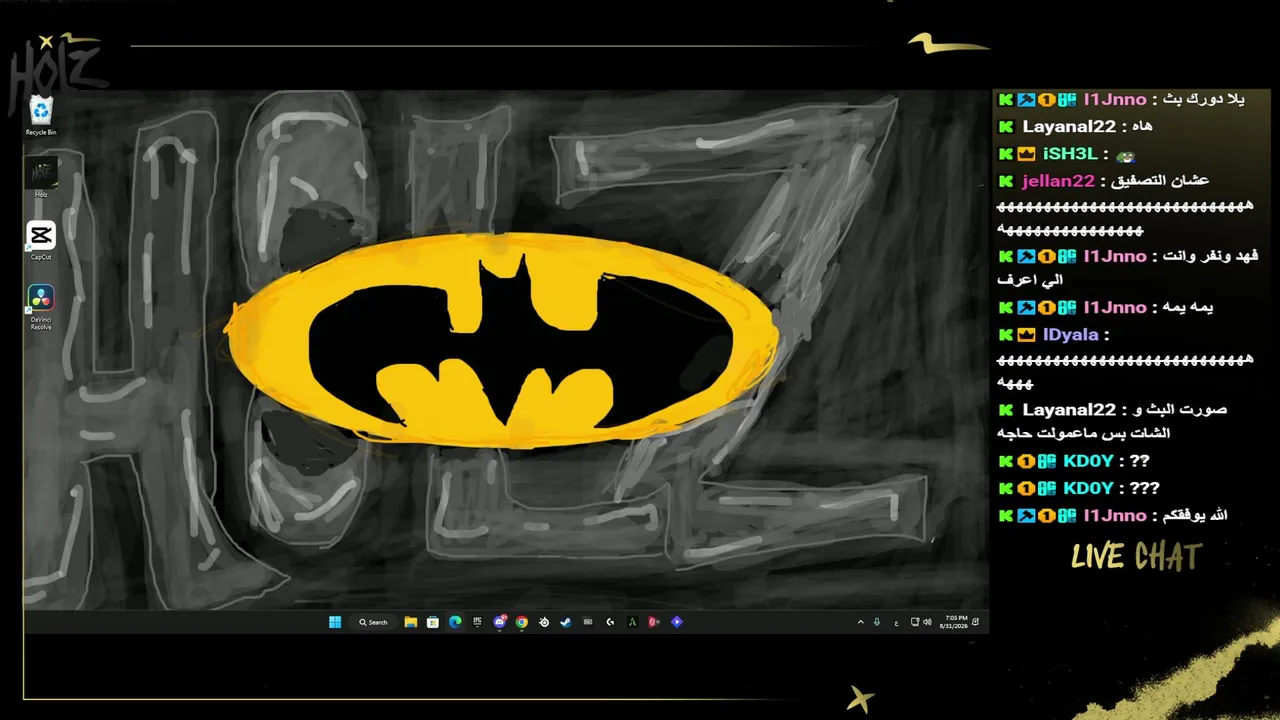Click the microphone tray icon
The width and height of the screenshot is (1280, 720).
[x=877, y=622]
